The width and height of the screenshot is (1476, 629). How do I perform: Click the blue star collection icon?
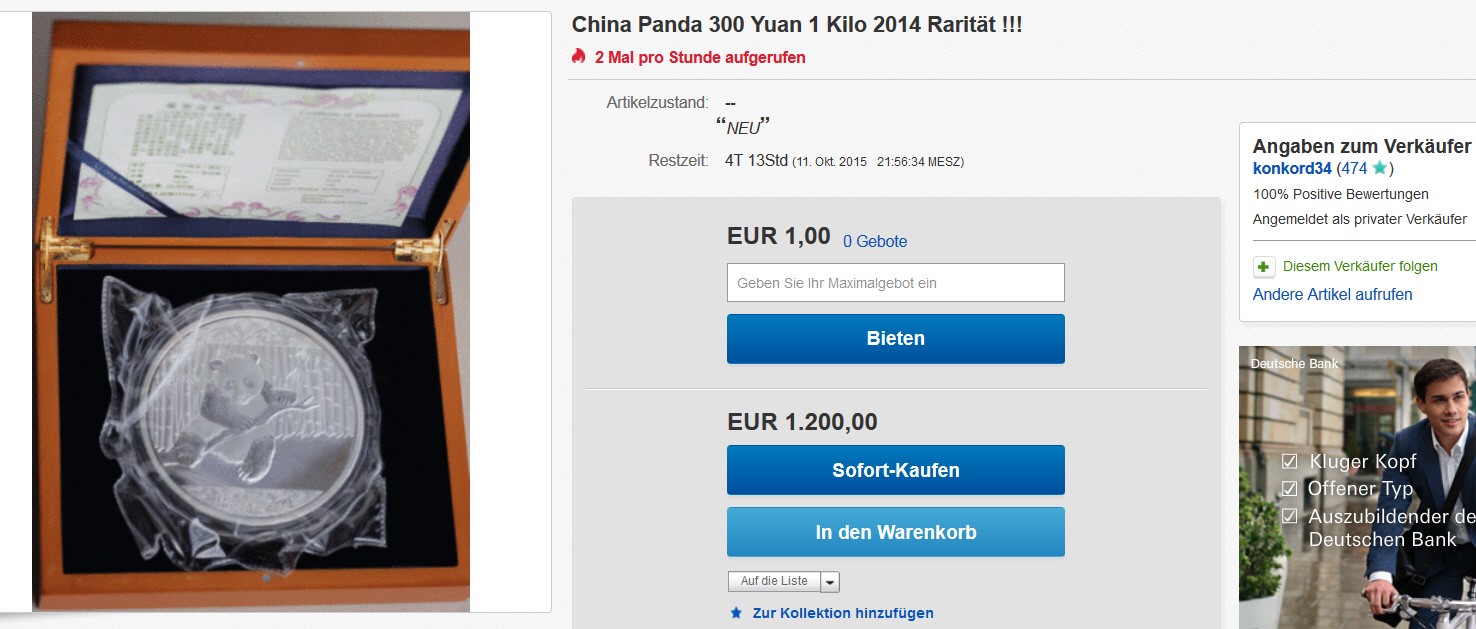coord(737,613)
